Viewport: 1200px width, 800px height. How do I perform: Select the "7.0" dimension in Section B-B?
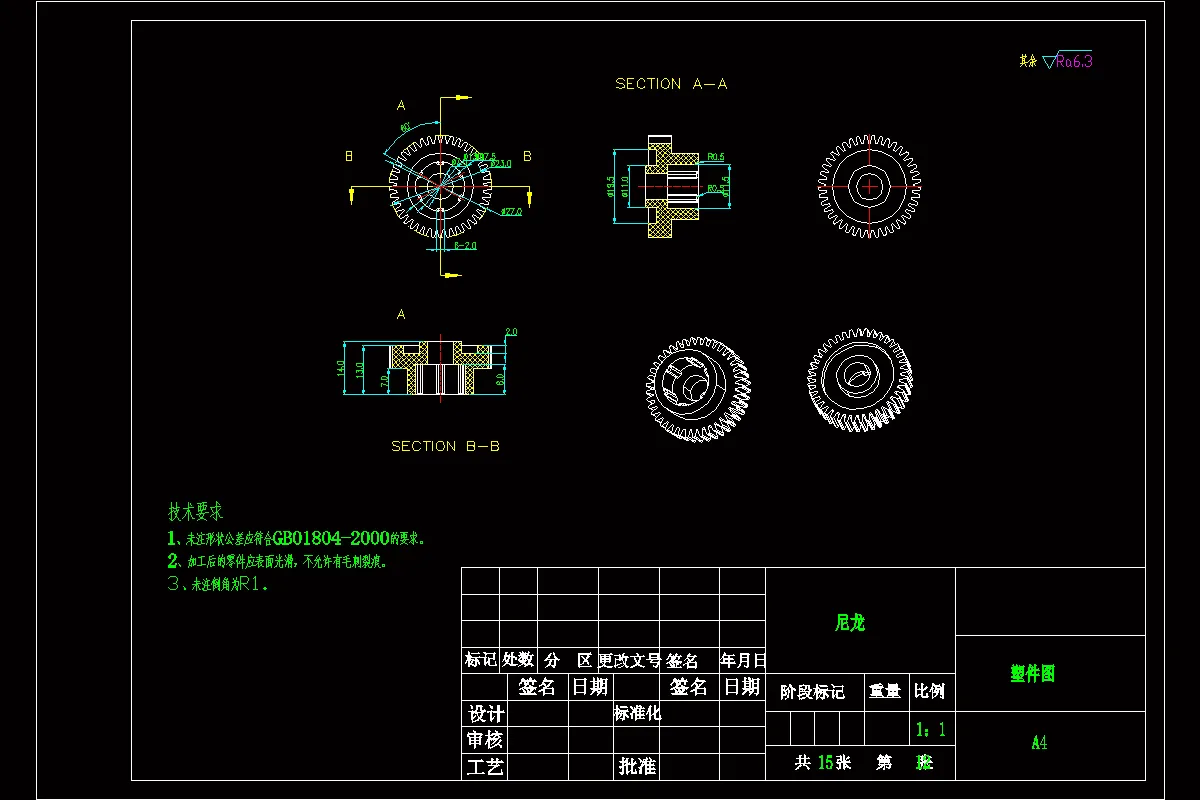[383, 380]
